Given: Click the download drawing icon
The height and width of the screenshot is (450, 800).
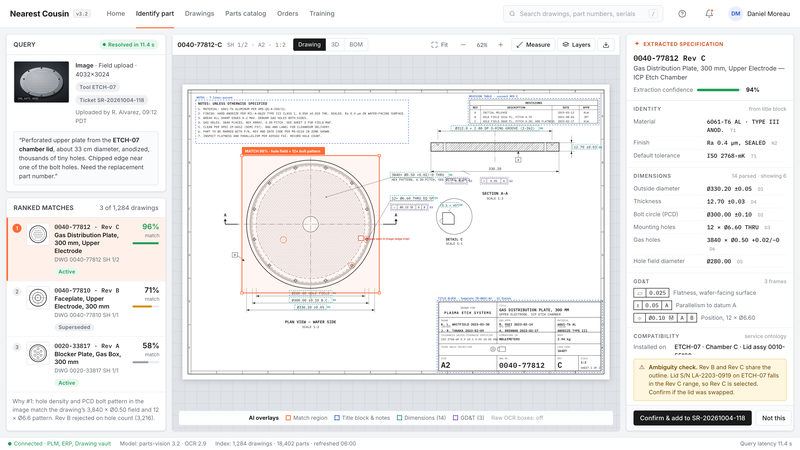Looking at the screenshot, I should click(606, 45).
